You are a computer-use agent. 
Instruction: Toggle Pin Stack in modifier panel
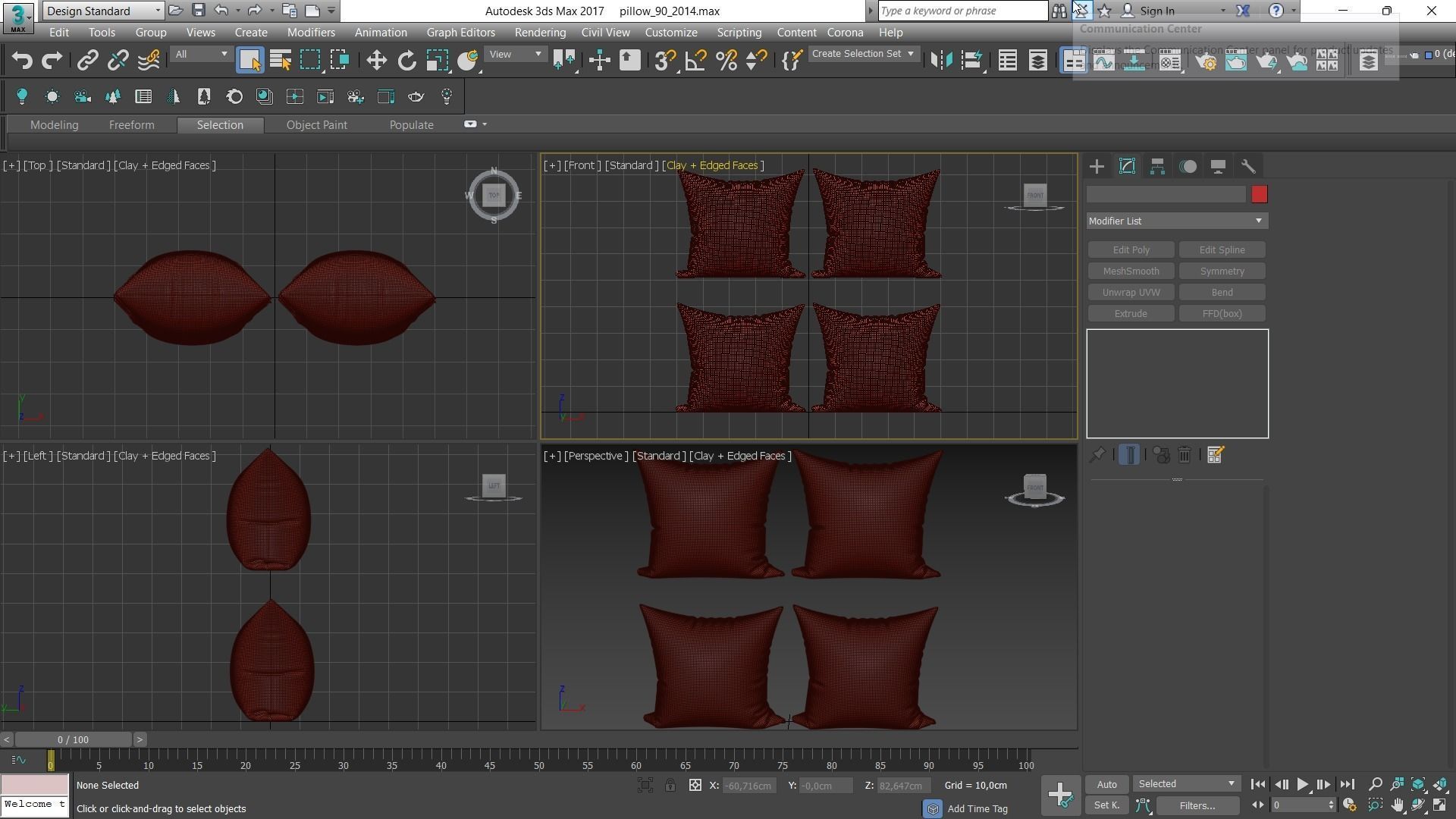point(1097,455)
